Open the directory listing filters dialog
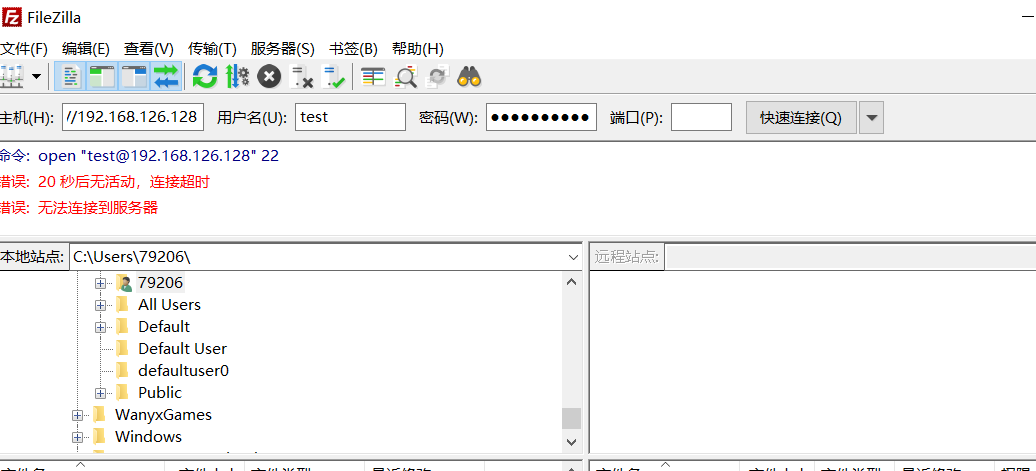 pos(373,77)
